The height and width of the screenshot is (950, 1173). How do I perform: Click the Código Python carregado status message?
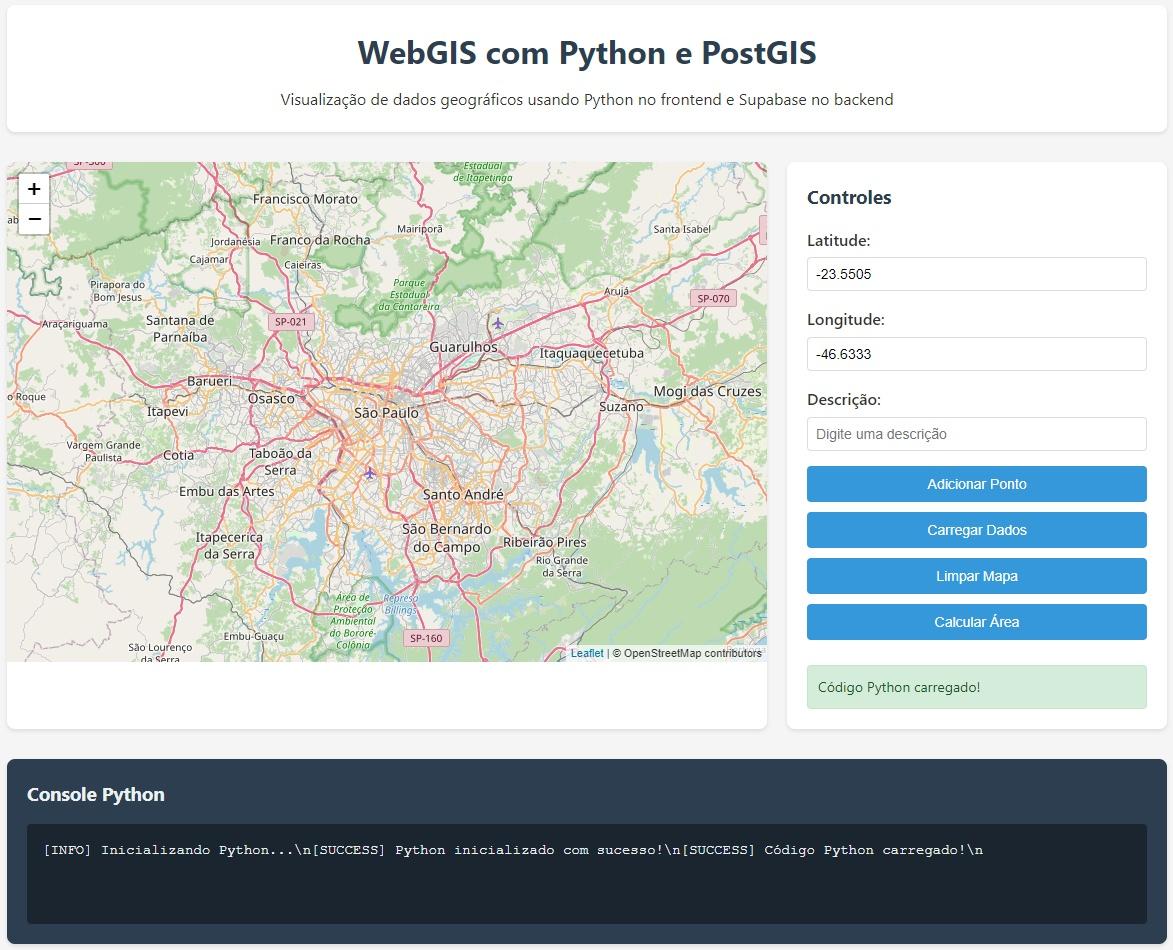[898, 687]
